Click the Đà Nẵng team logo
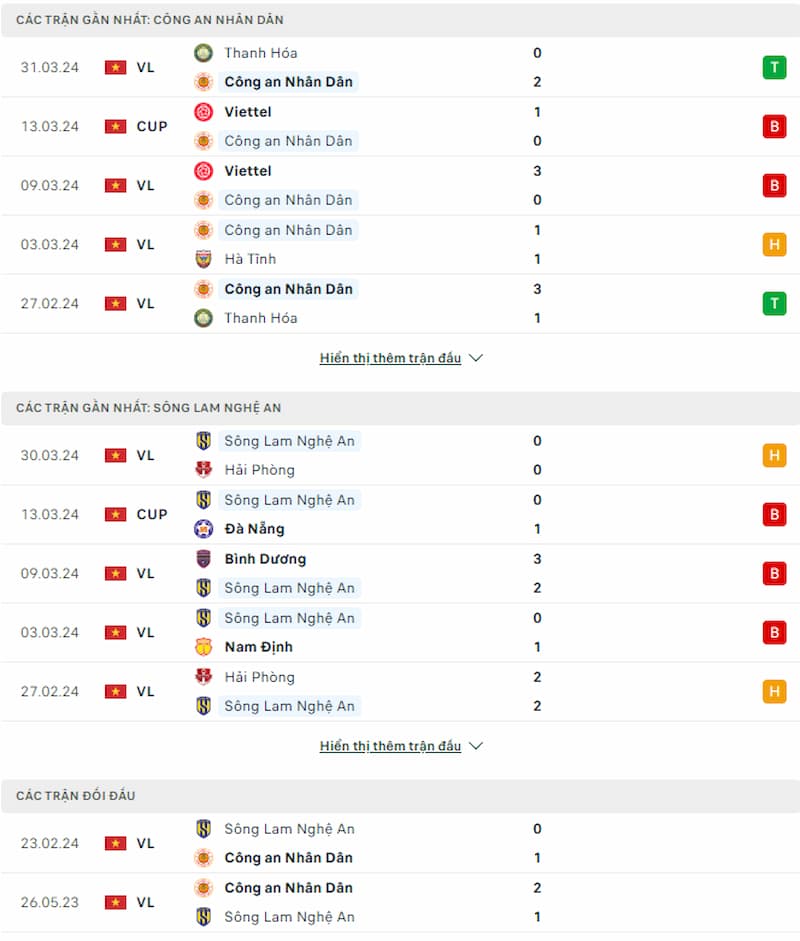The height and width of the screenshot is (941, 800). coord(203,529)
